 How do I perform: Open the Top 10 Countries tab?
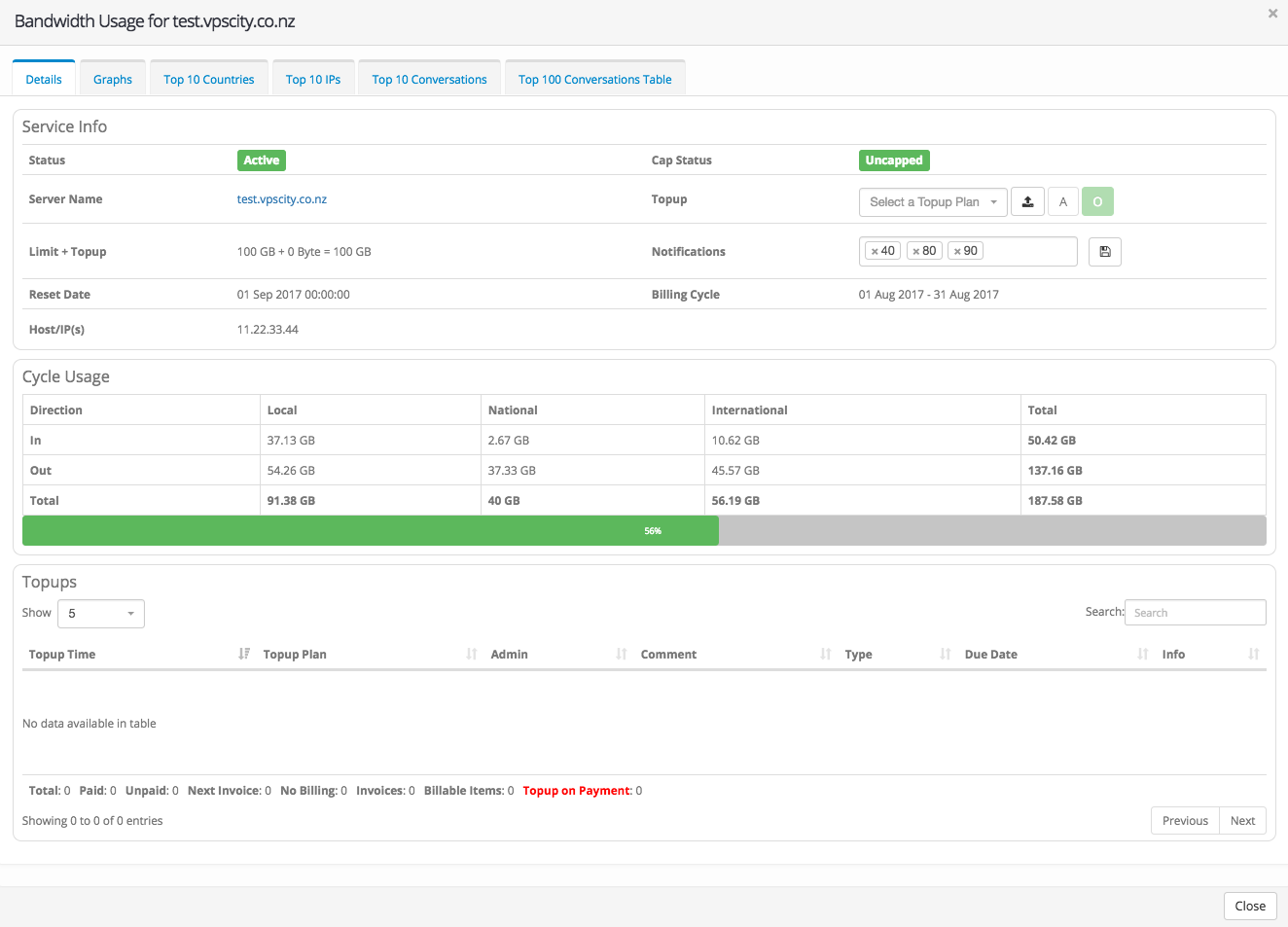click(208, 80)
